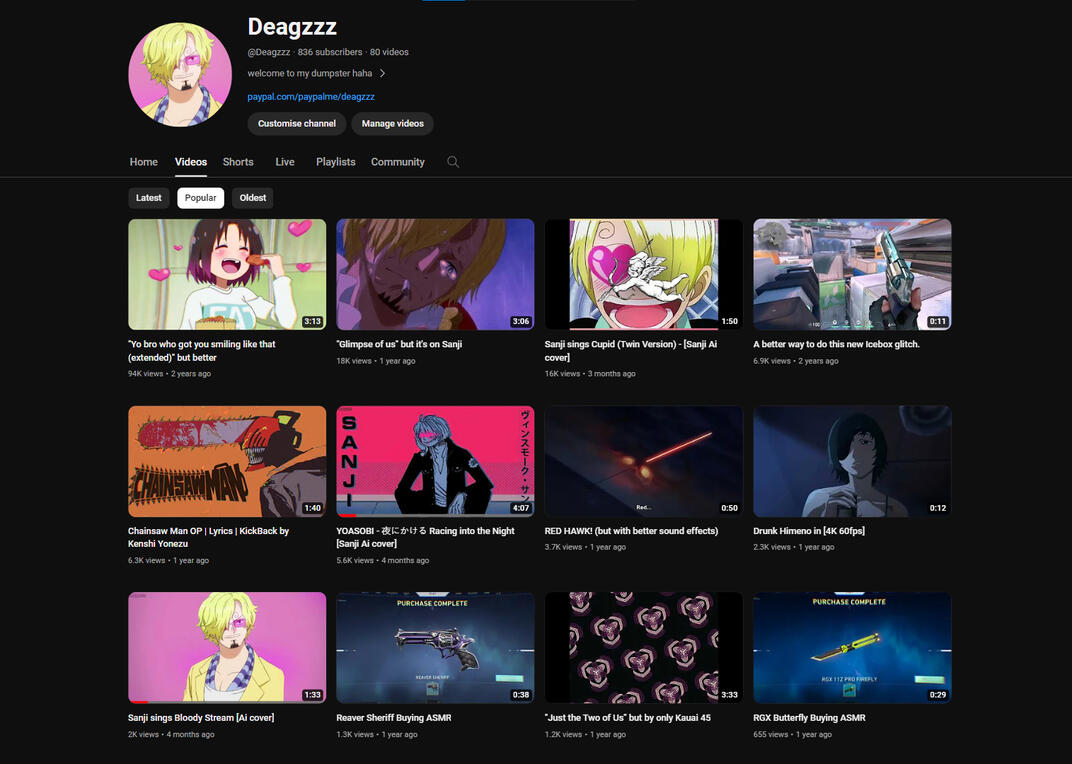
Task: Switch to the Community tab
Action: click(x=398, y=162)
